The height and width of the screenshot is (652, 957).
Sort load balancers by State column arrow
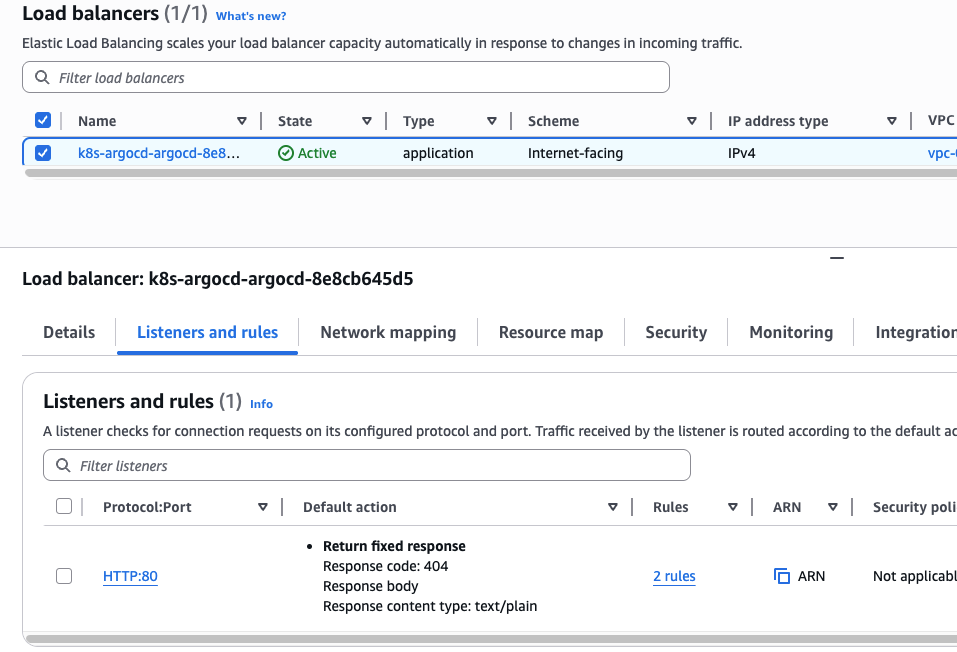pos(367,121)
